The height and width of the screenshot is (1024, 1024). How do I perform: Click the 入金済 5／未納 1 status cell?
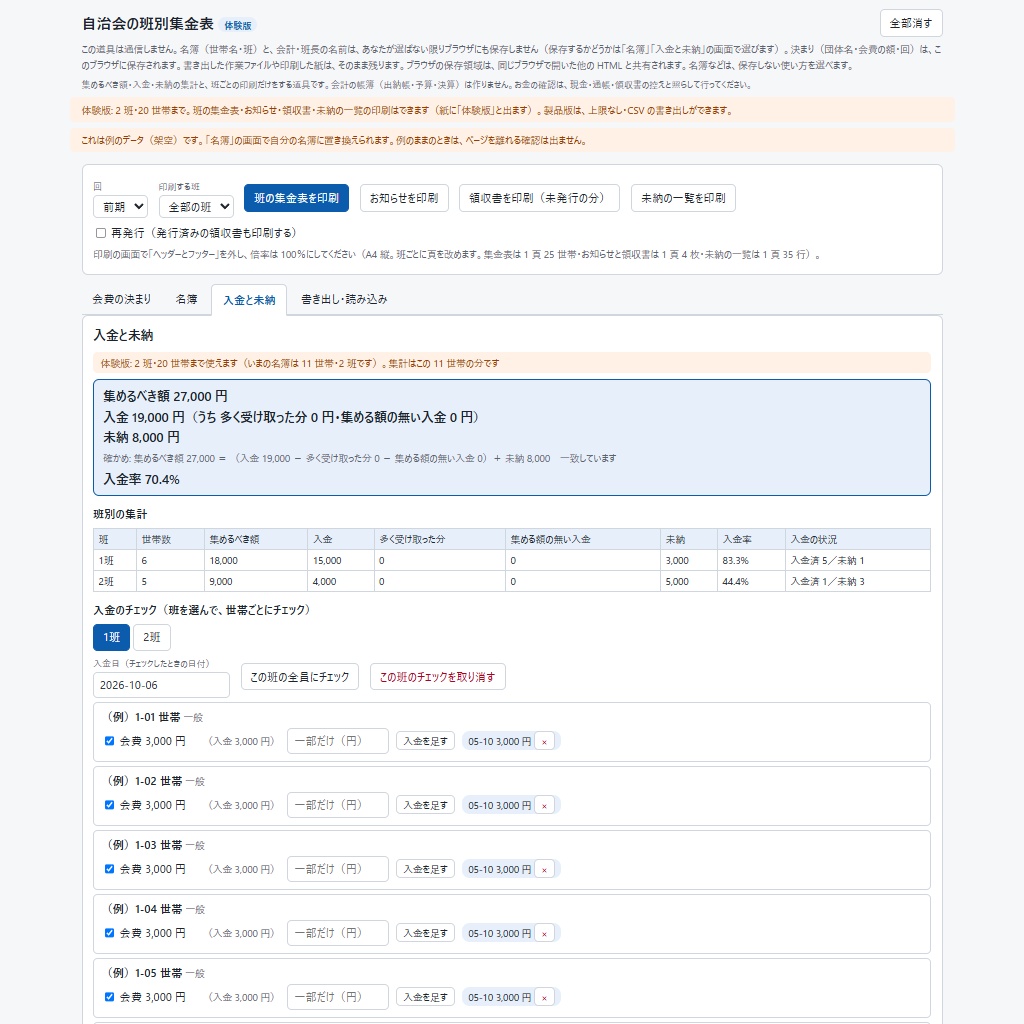pyautogui.click(x=857, y=560)
